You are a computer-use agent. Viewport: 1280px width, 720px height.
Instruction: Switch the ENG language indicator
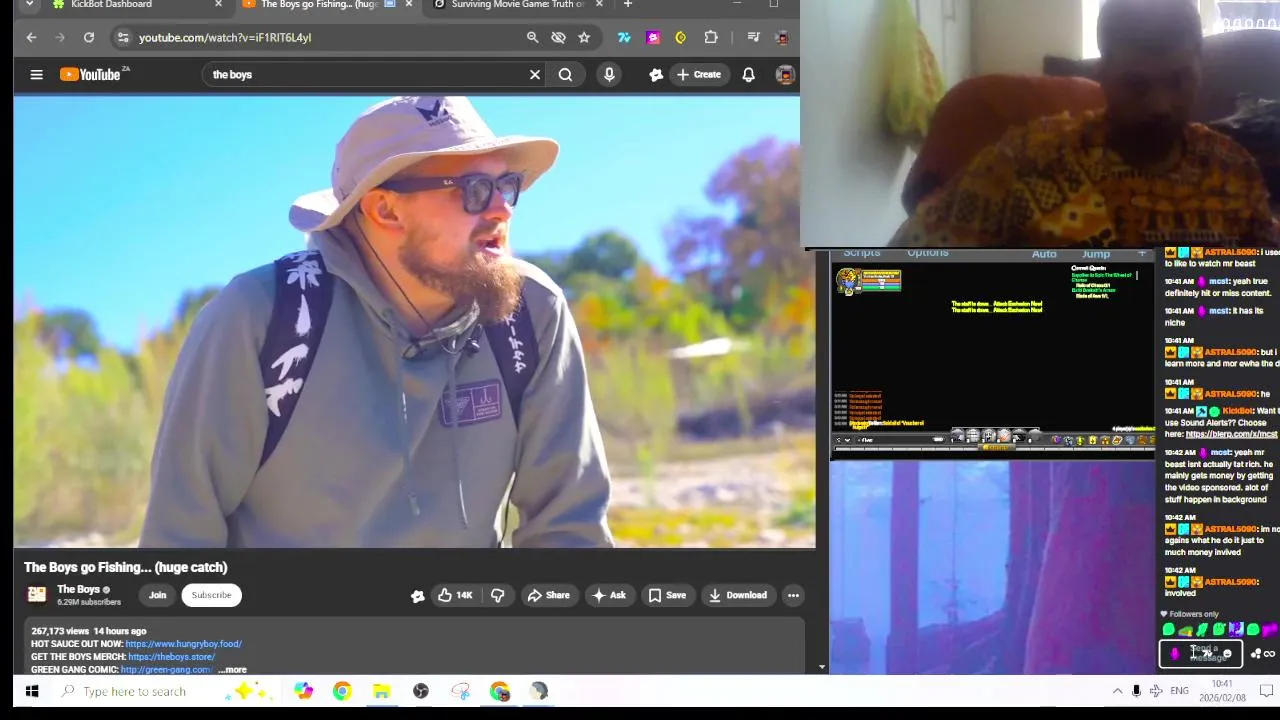[1180, 691]
